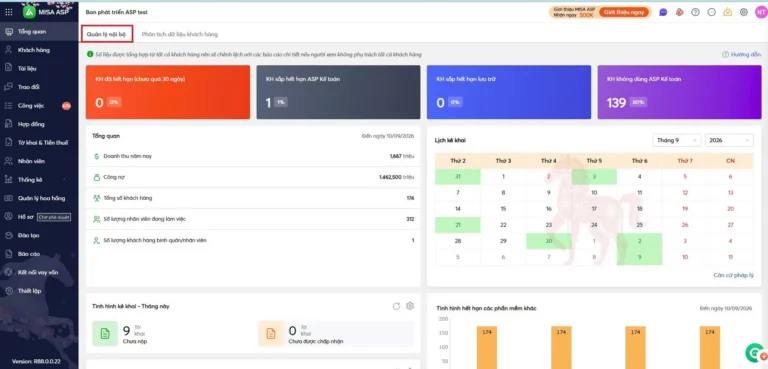Click the MISA ASP logo
This screenshot has width=768, height=369.
click(x=47, y=12)
